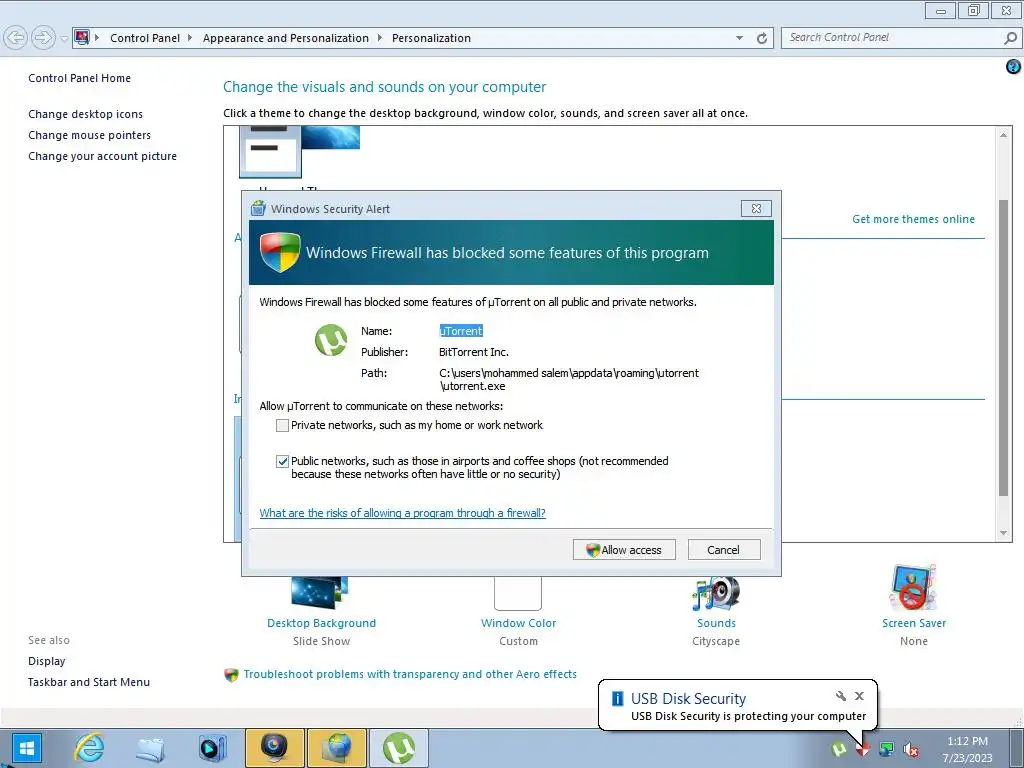Image resolution: width=1024 pixels, height=768 pixels.
Task: Uncheck Public networks option
Action: 282,461
